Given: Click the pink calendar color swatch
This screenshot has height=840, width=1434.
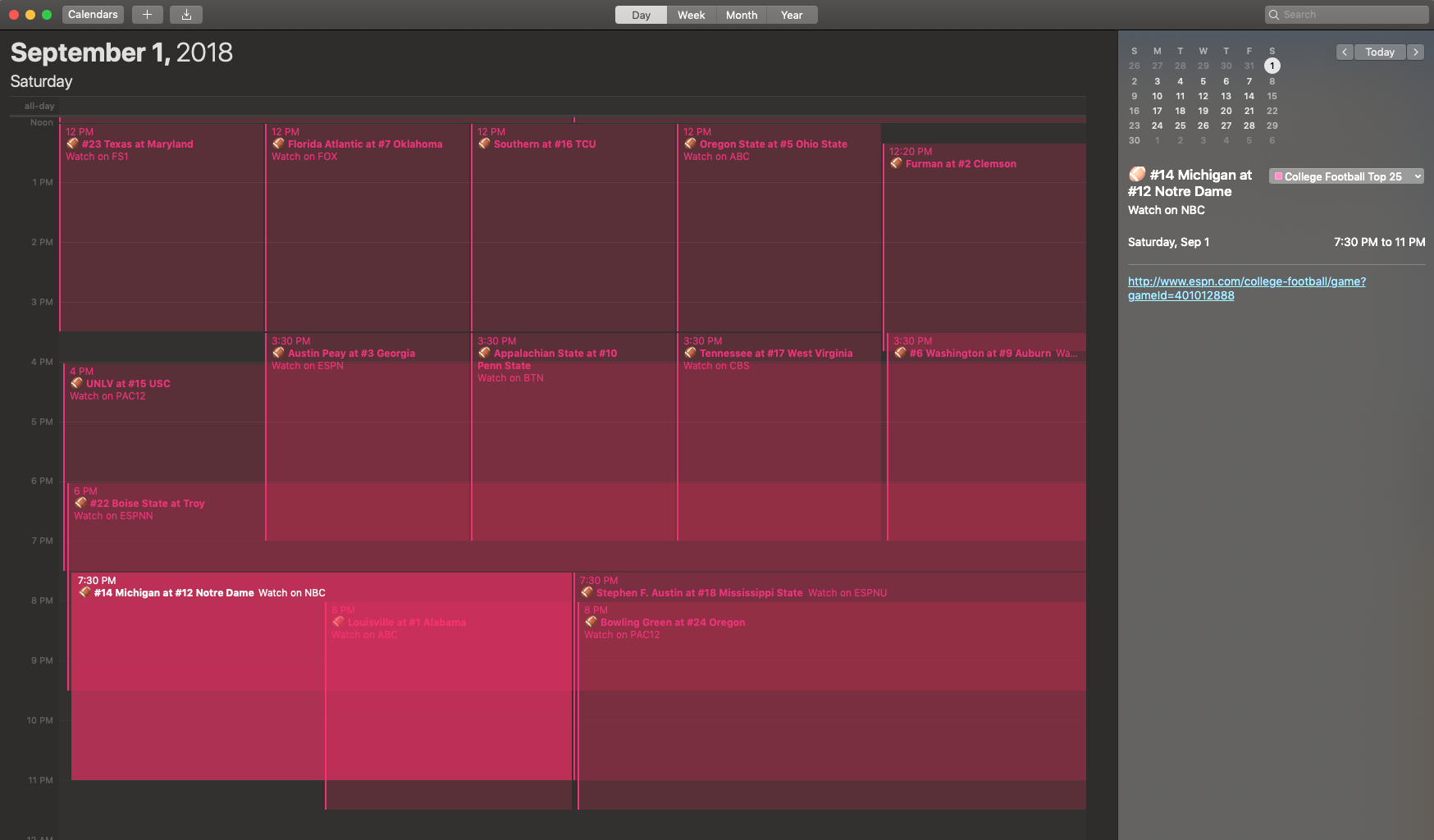Looking at the screenshot, I should click(x=1278, y=176).
